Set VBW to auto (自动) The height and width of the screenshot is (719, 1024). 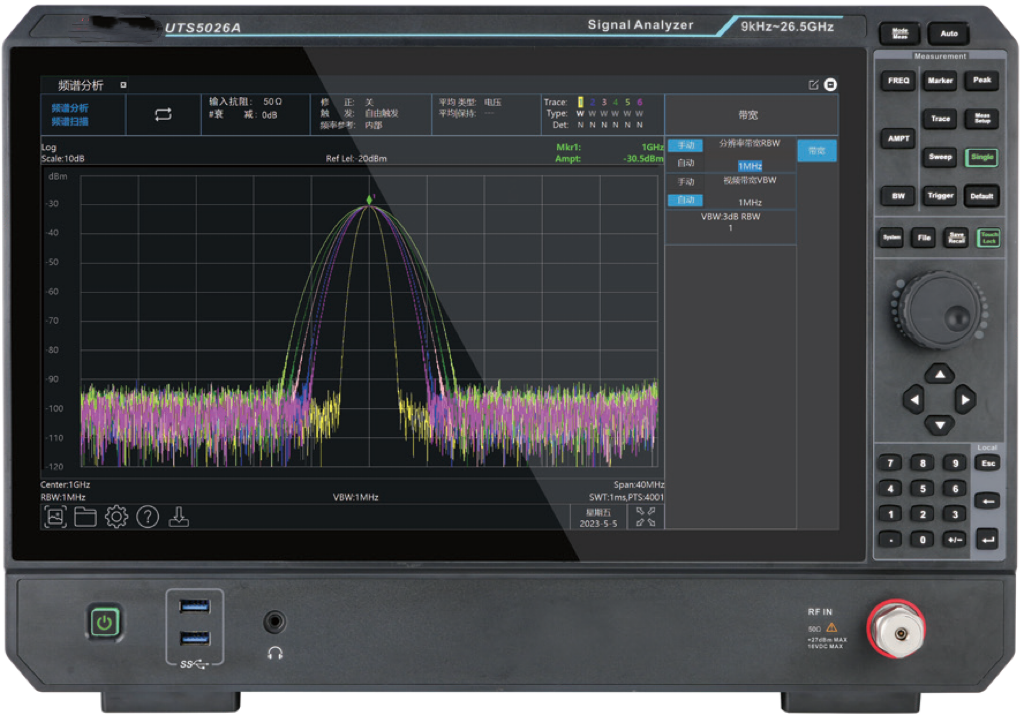pyautogui.click(x=685, y=200)
